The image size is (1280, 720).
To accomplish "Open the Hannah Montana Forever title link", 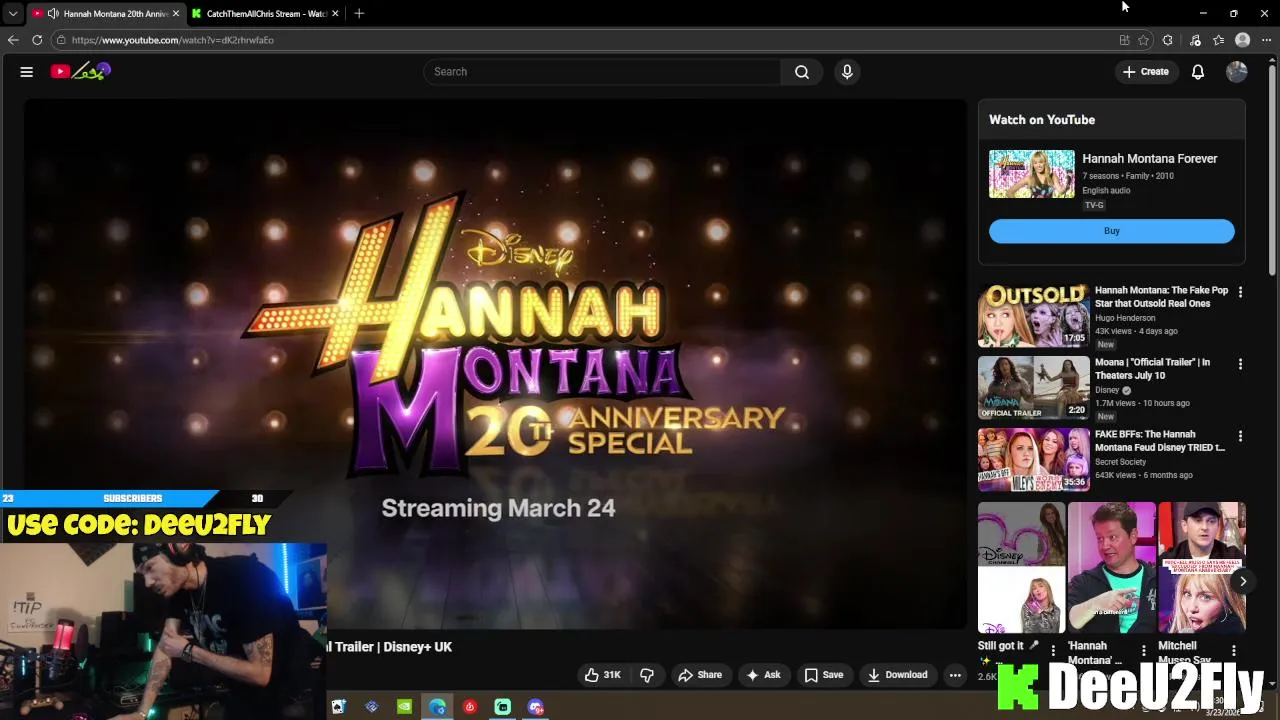I will 1150,158.
